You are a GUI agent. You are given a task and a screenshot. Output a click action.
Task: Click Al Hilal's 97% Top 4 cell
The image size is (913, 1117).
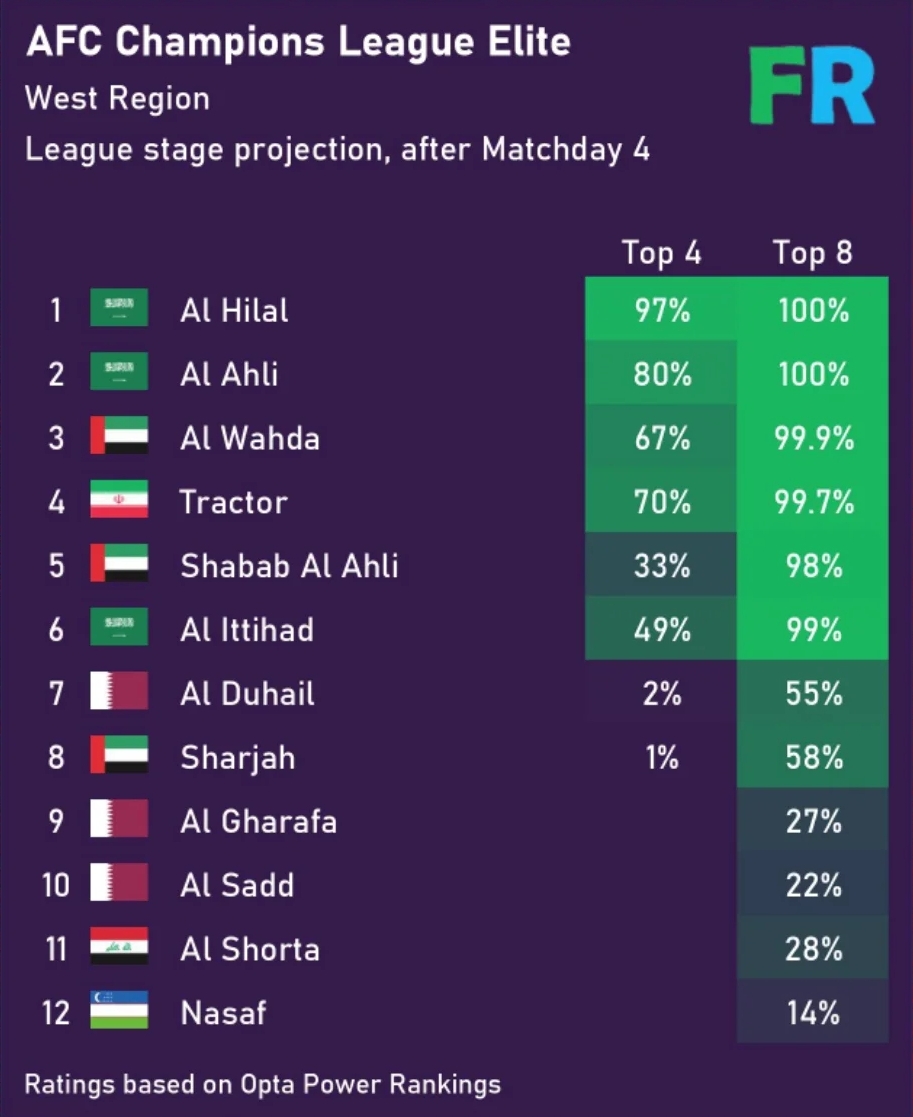click(x=661, y=310)
